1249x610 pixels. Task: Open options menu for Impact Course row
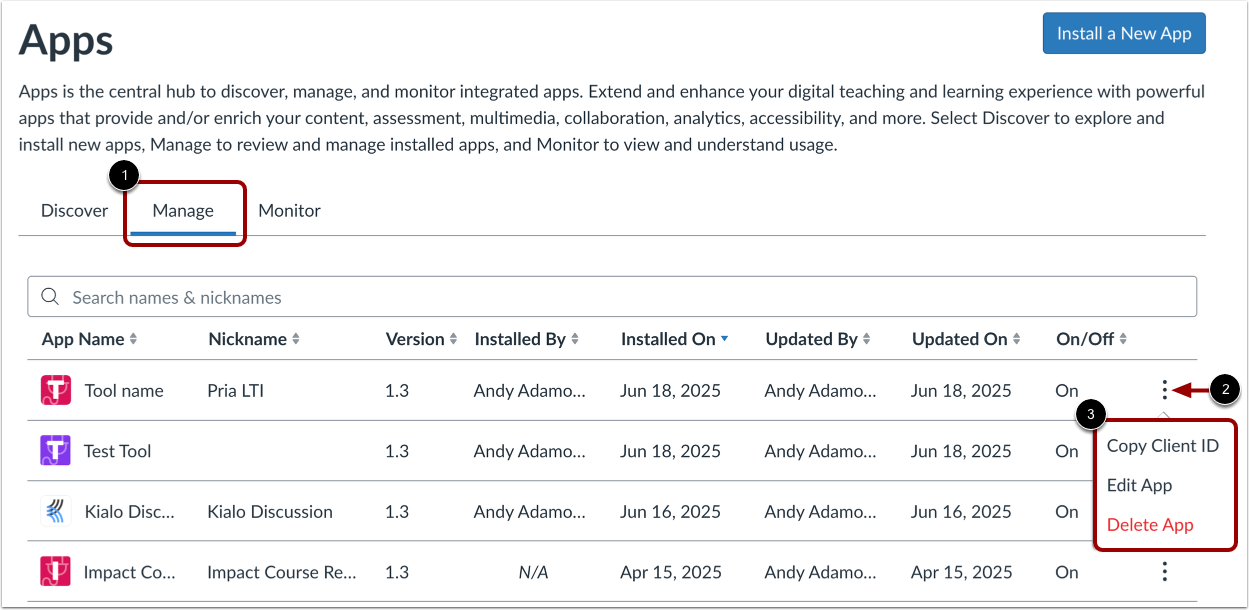point(1164,572)
